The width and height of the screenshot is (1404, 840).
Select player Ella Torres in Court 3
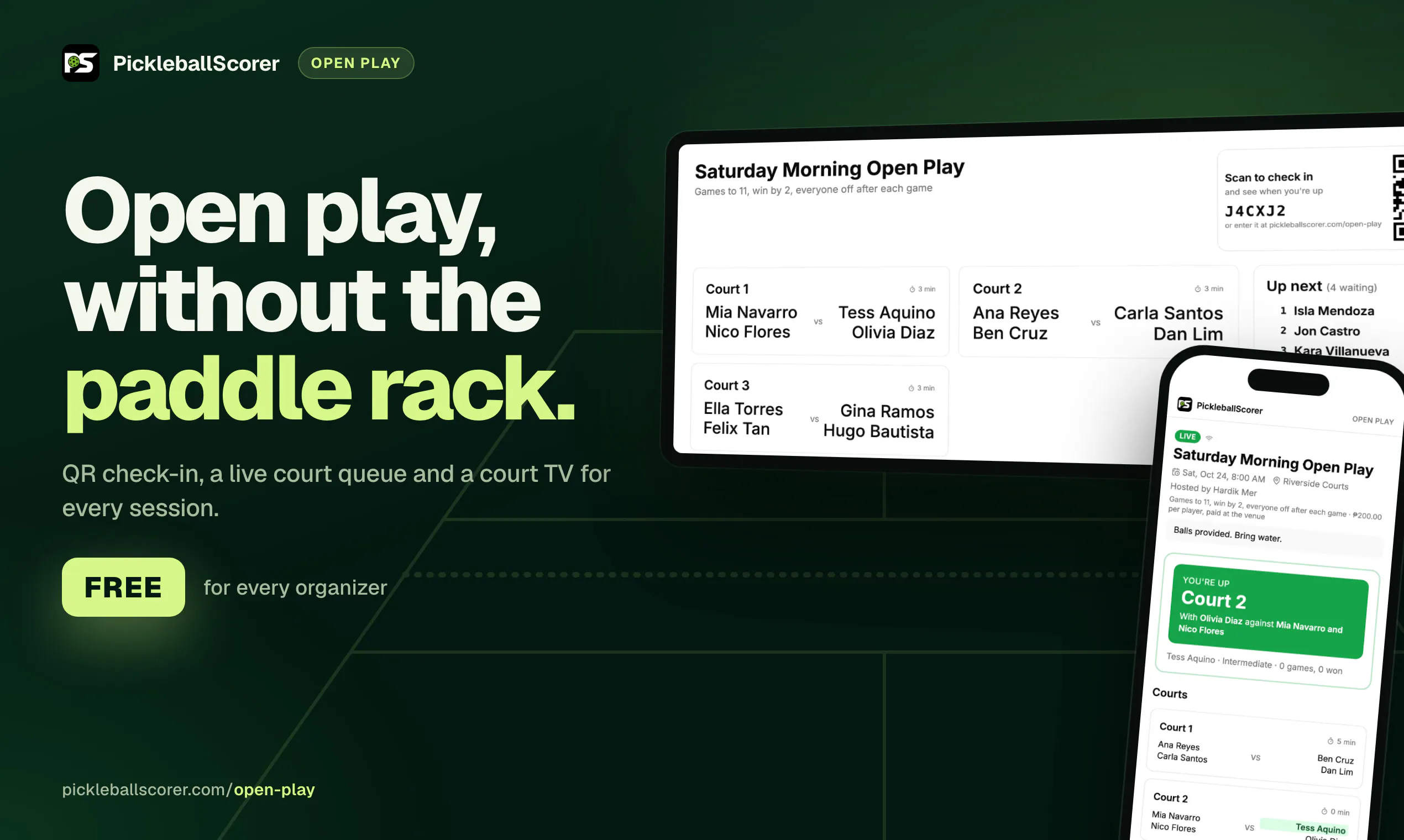(743, 410)
